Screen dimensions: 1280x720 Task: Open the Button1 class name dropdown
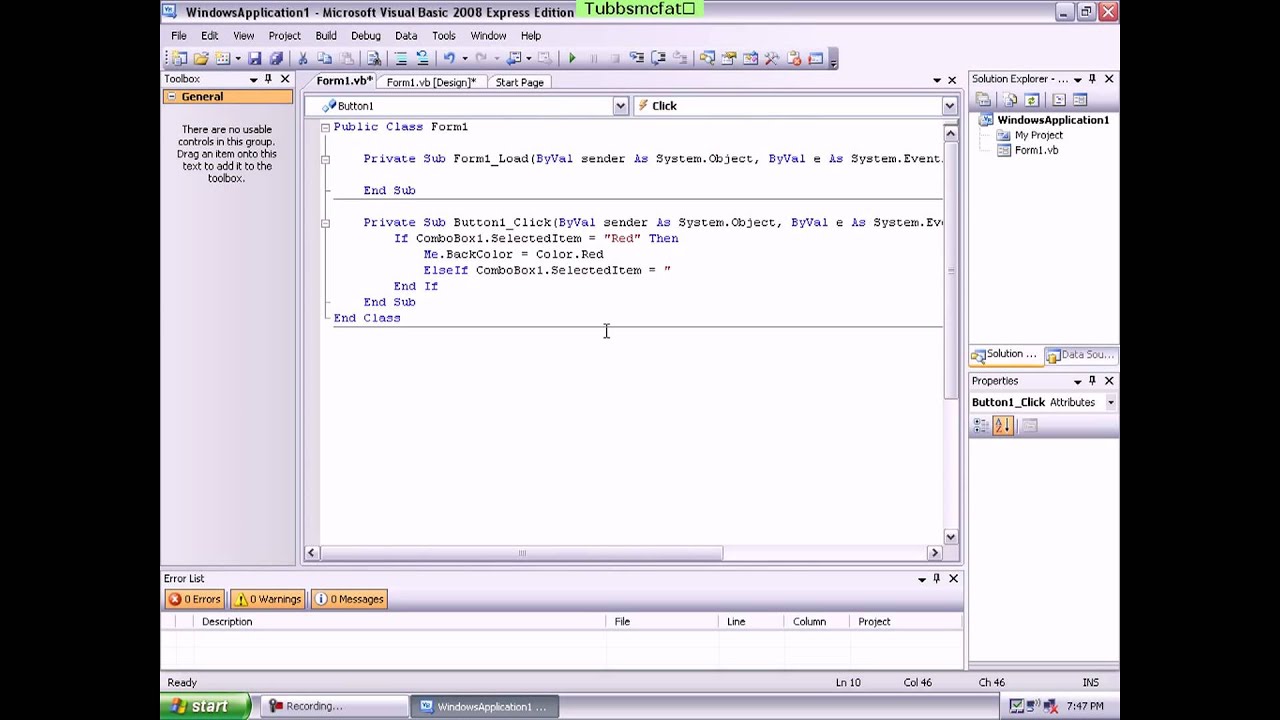coord(620,106)
